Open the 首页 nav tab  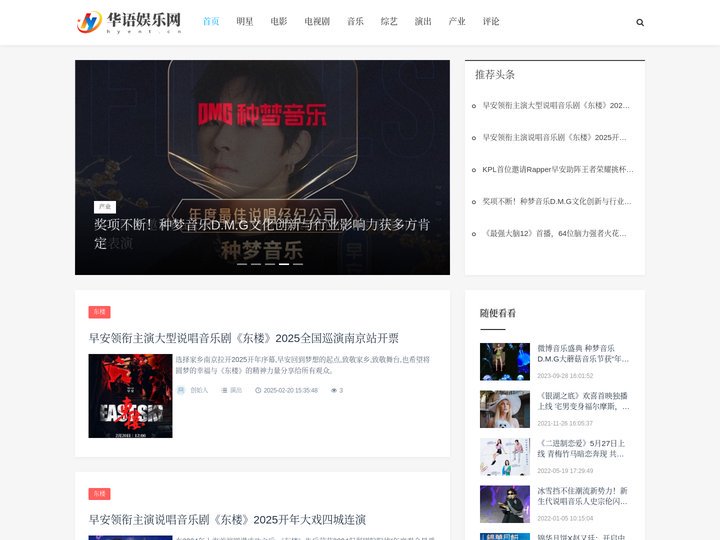(x=211, y=21)
